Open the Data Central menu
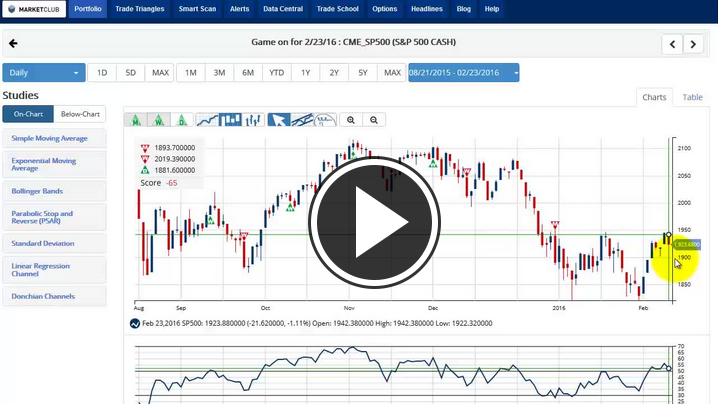This screenshot has height=404, width=718. click(283, 9)
